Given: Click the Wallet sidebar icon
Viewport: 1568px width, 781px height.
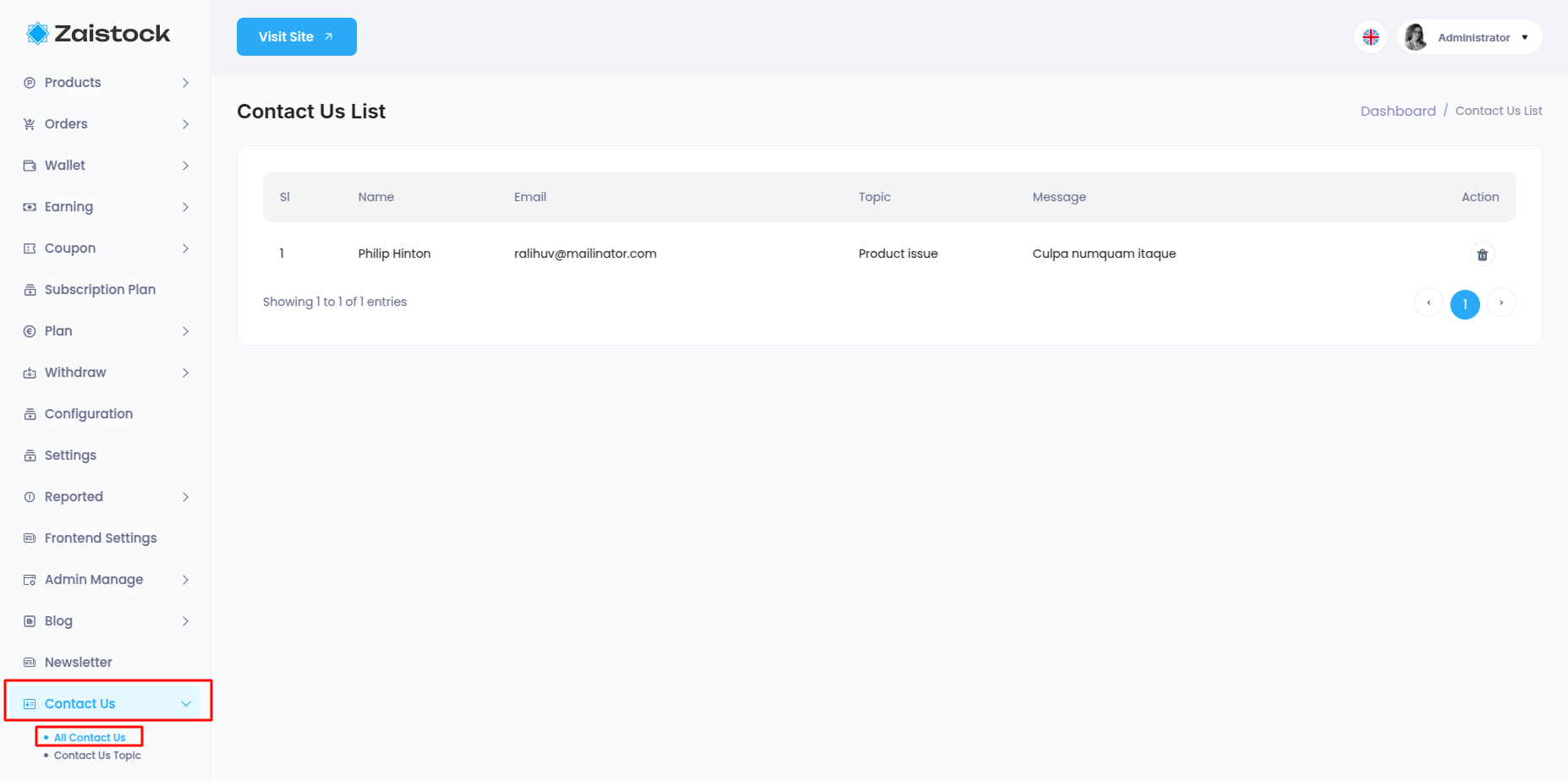Looking at the screenshot, I should pyautogui.click(x=30, y=166).
